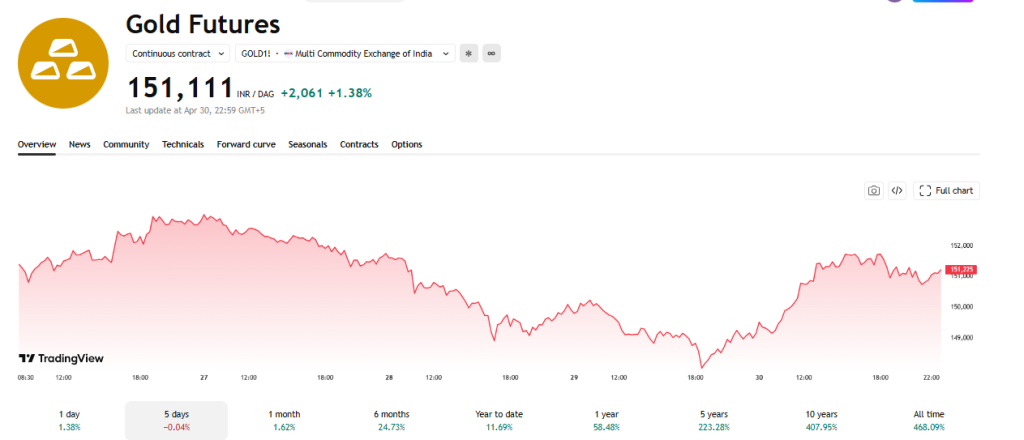Click the 29 date axis label
This screenshot has height=440, width=1024.
574,377
